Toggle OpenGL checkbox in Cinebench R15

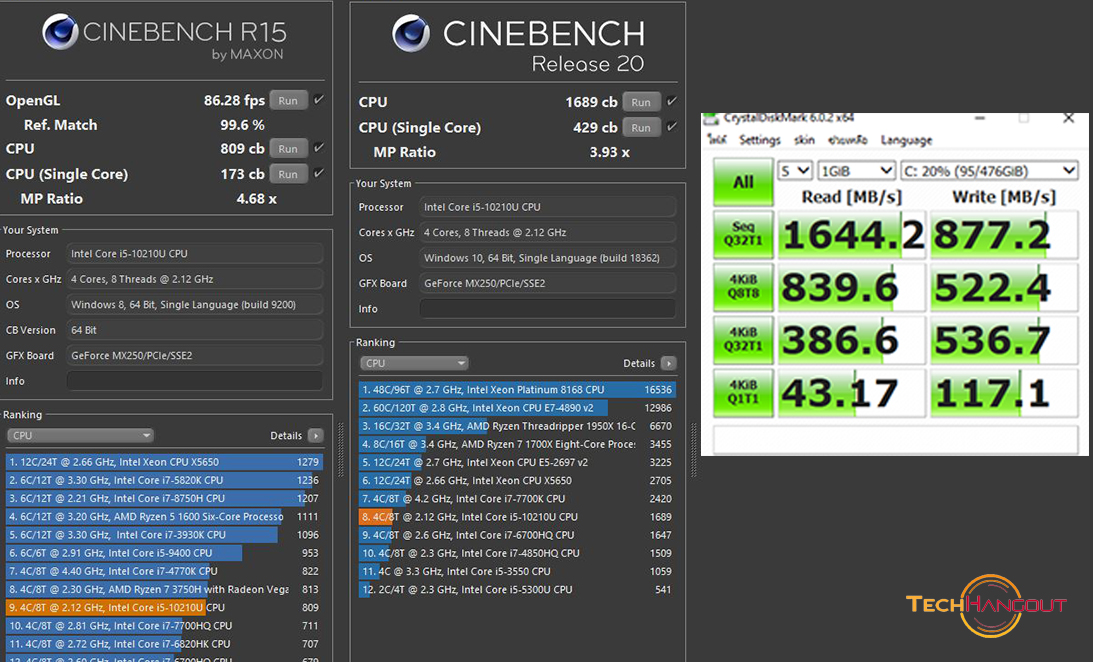(319, 100)
